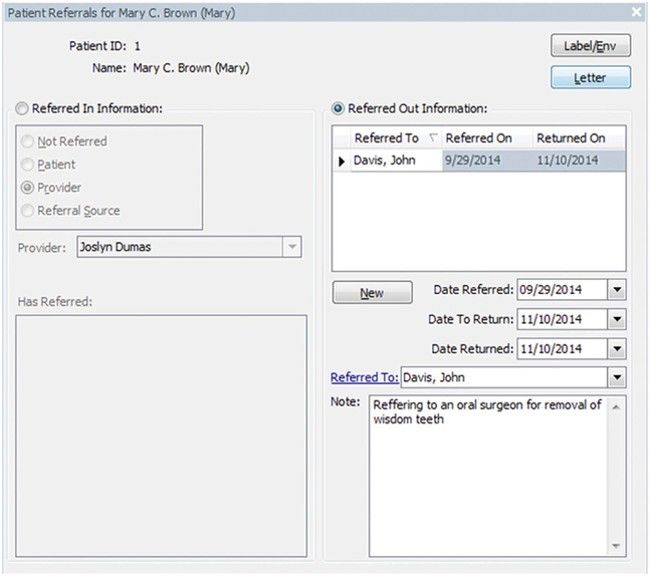Open the Provider dropdown list

[291, 247]
